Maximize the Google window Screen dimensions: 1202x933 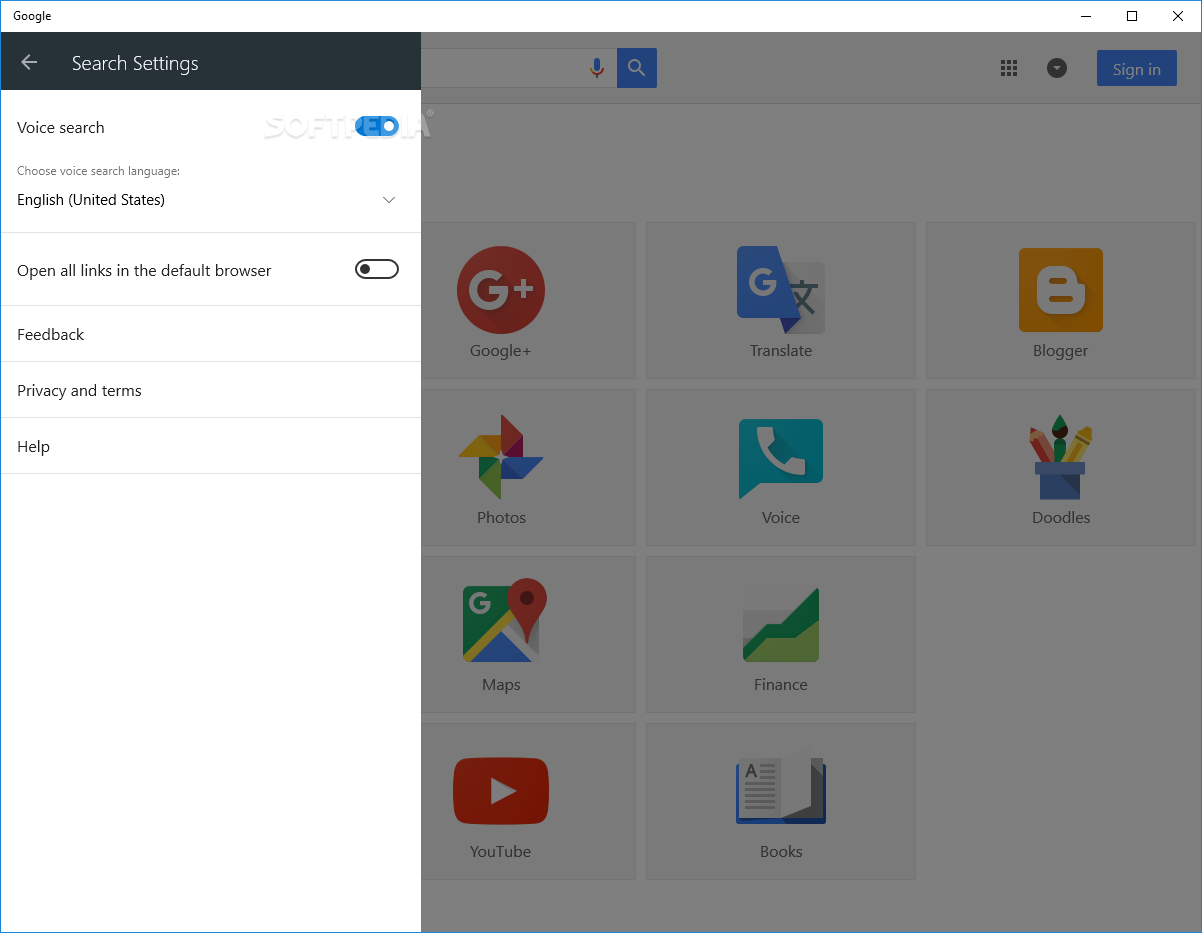pos(1132,16)
